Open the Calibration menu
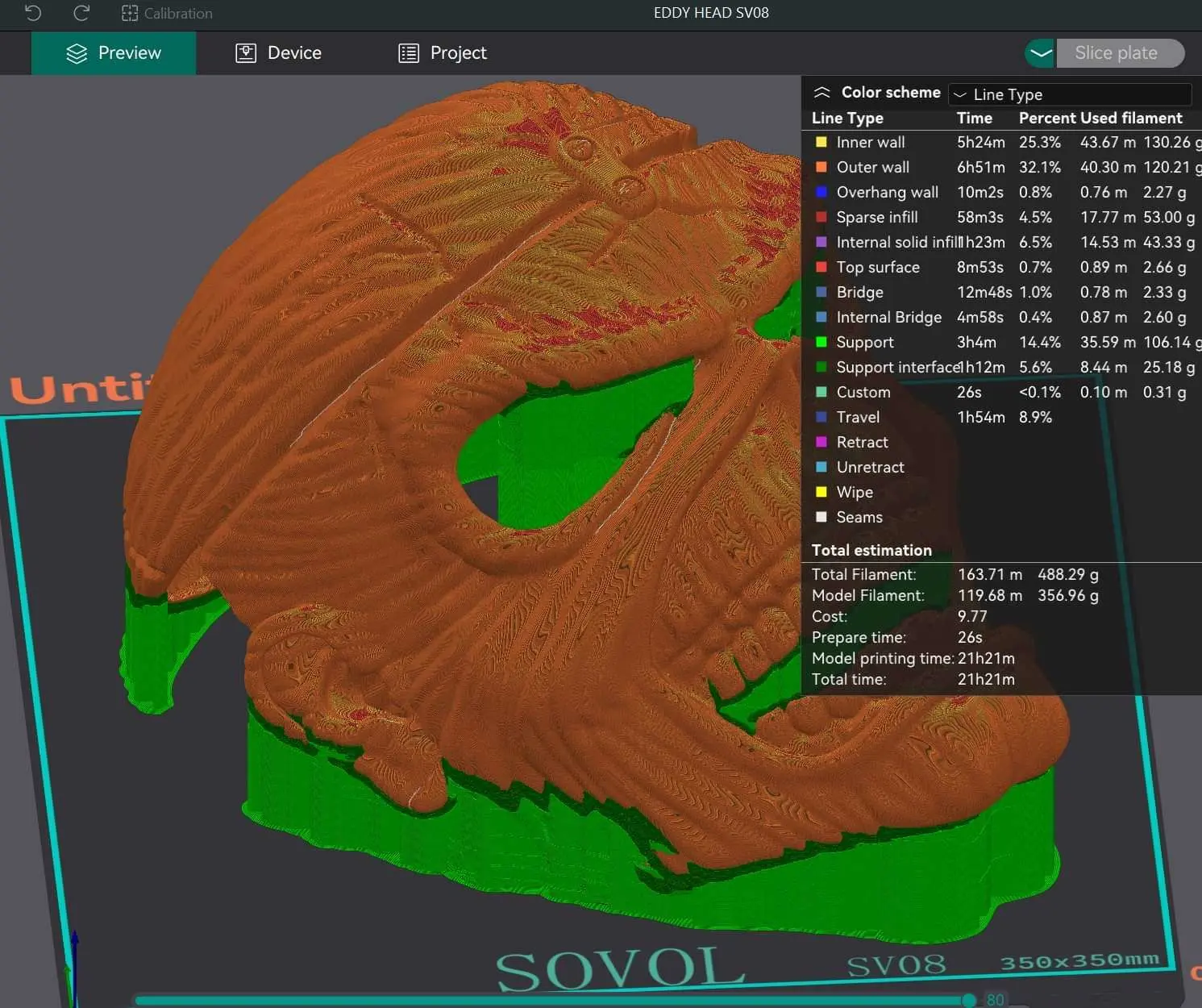The width and height of the screenshot is (1202, 1008). [167, 13]
